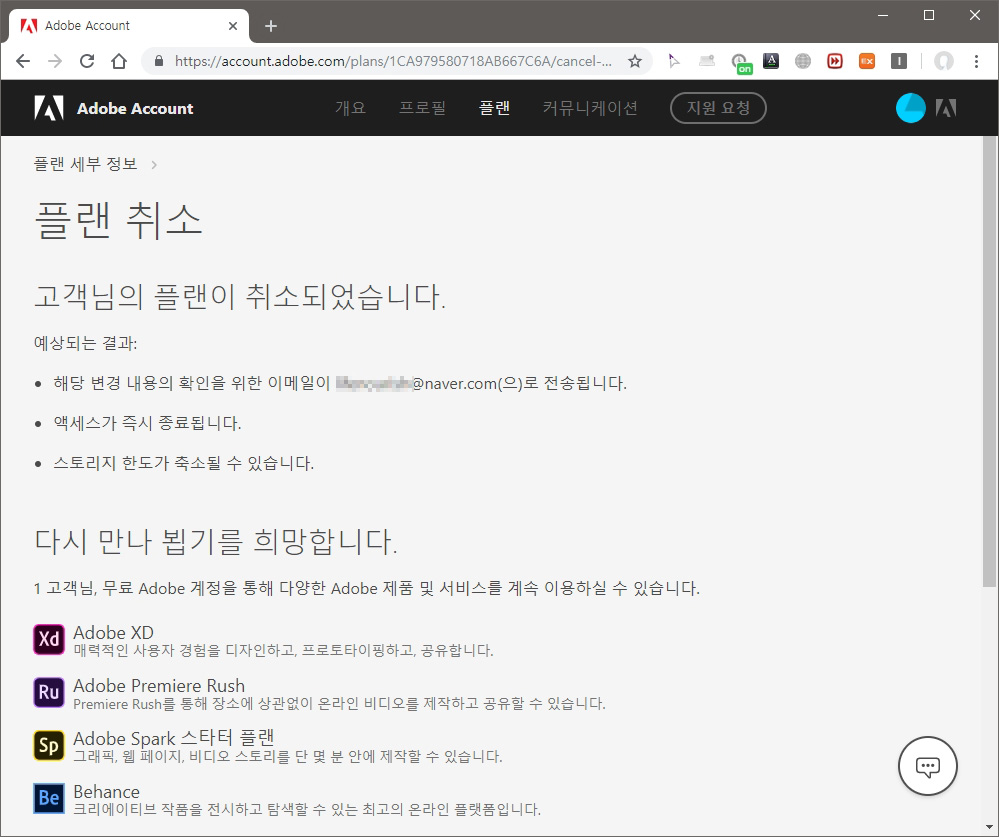999x837 pixels.
Task: Open the Premiere Rush Ru icon
Action: 48,692
